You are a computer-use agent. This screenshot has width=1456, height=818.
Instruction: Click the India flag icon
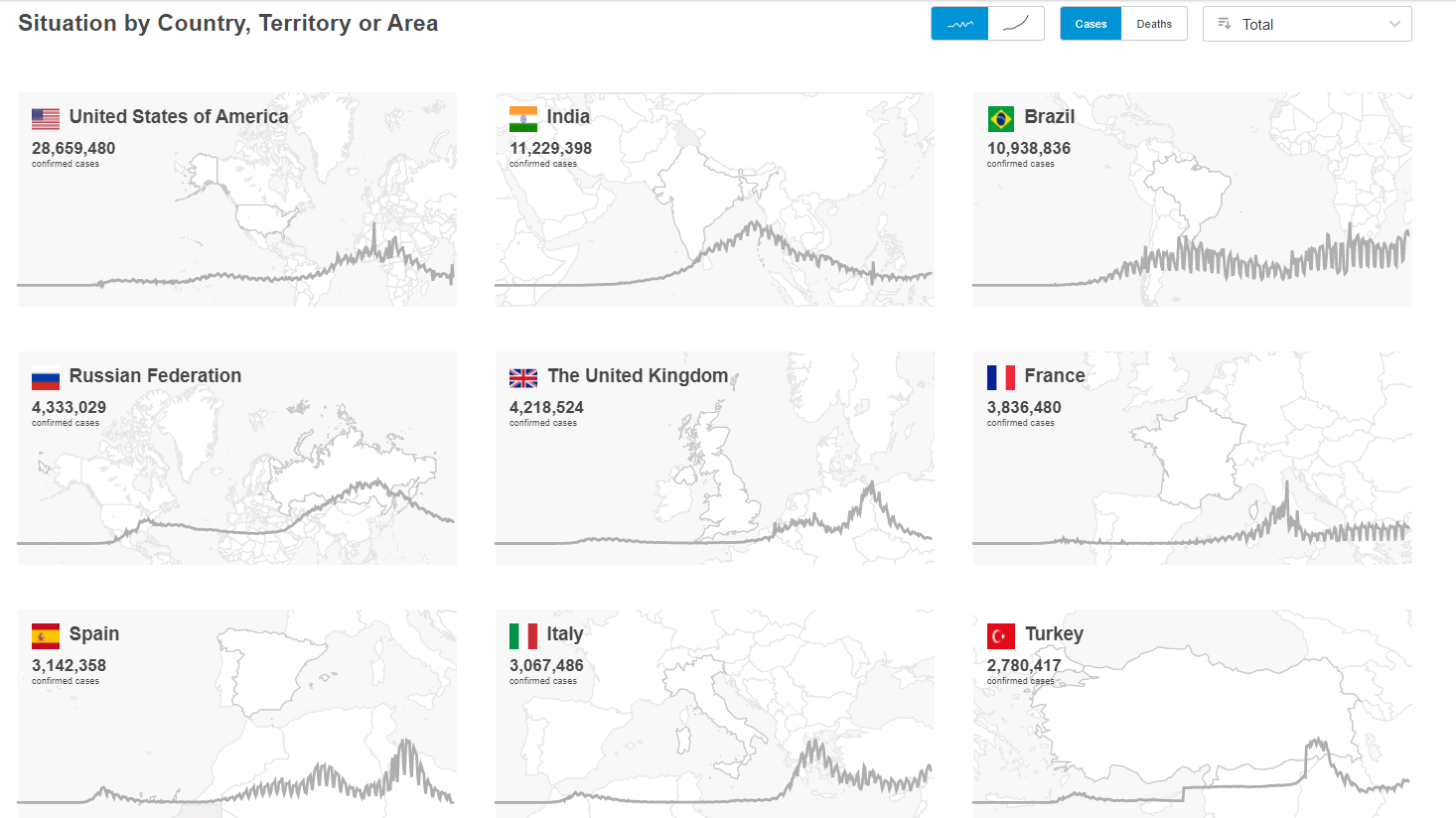point(523,118)
